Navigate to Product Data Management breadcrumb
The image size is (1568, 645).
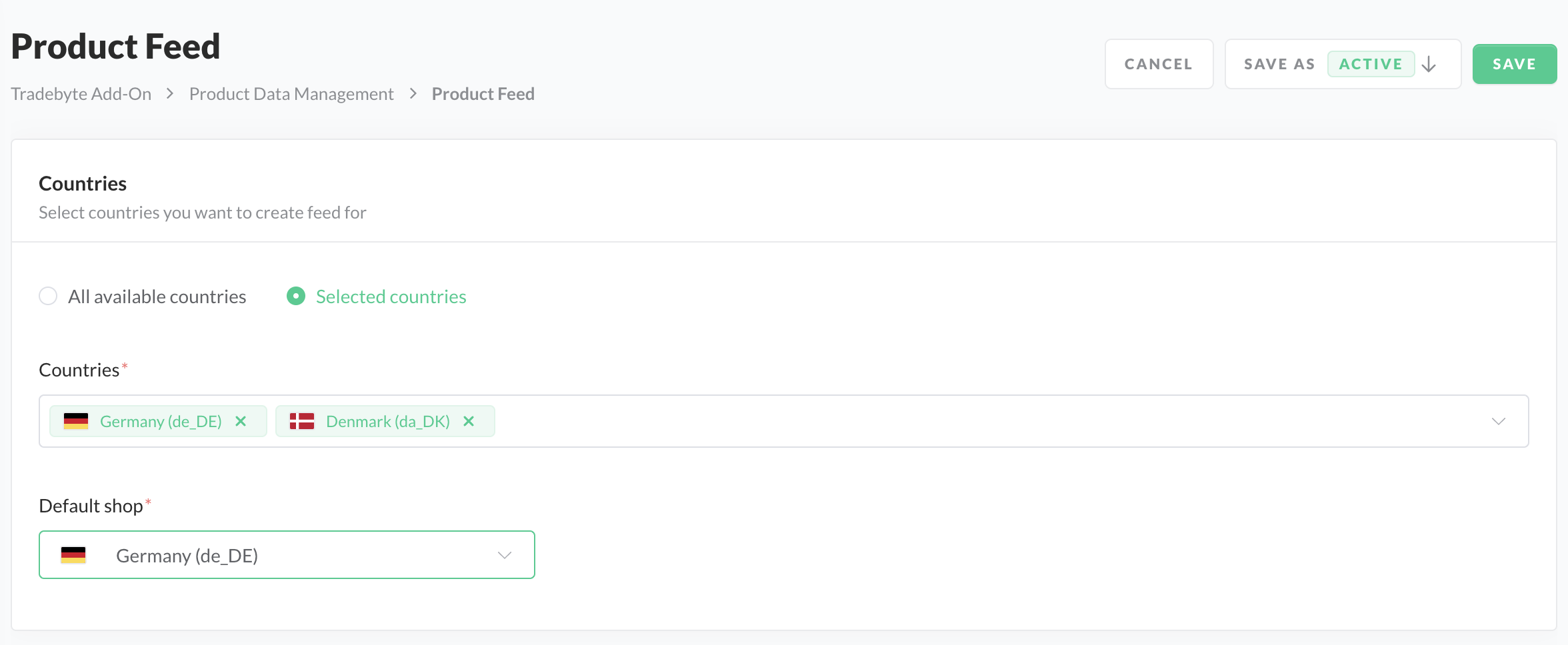tap(291, 94)
